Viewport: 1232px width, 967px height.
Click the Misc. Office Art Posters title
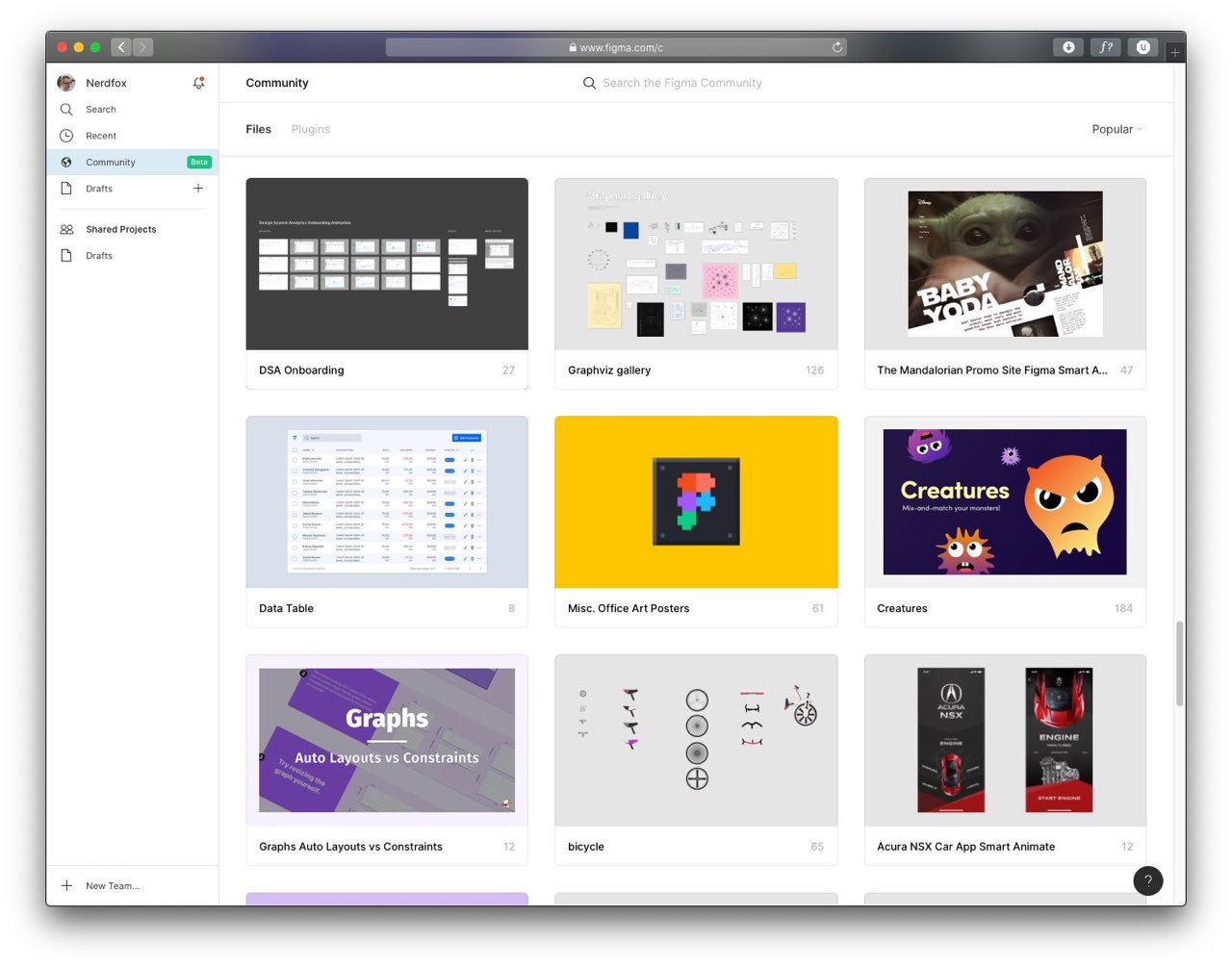pyautogui.click(x=629, y=609)
